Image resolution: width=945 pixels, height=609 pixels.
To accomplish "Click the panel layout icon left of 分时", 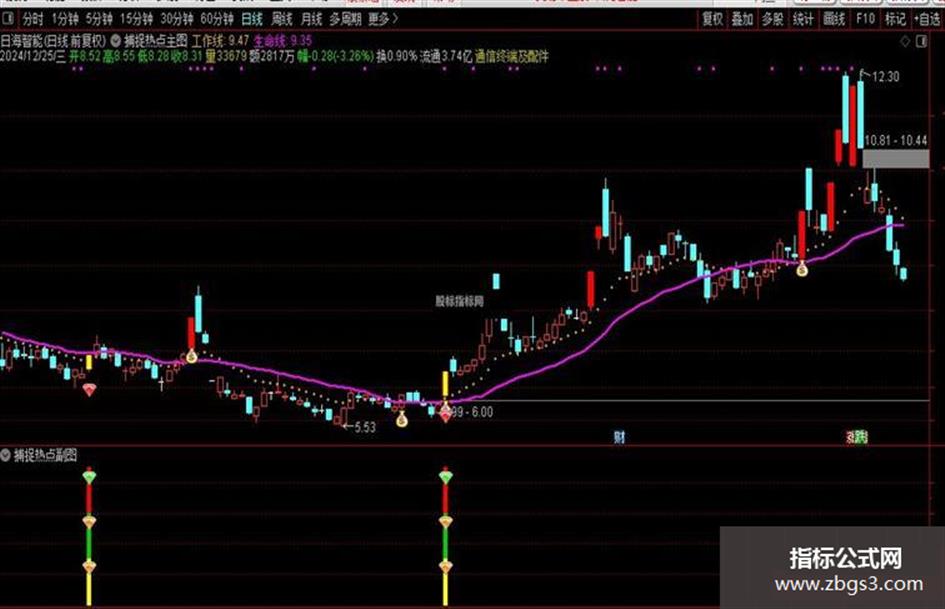I will [x=8, y=19].
